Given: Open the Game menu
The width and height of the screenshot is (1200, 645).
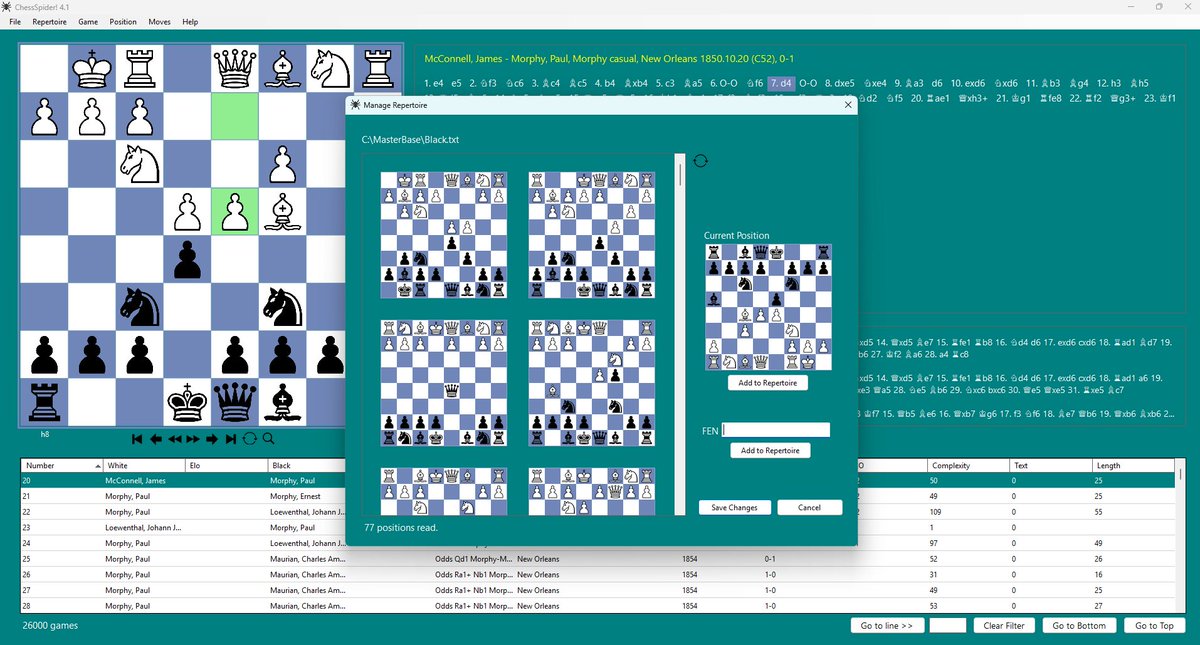Looking at the screenshot, I should [88, 22].
